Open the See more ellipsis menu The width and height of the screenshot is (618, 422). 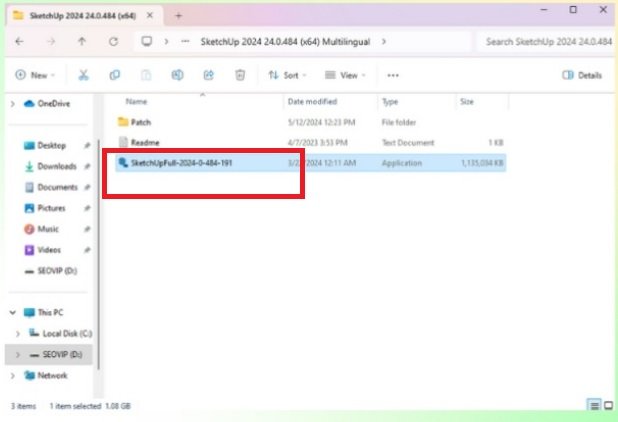pyautogui.click(x=393, y=75)
